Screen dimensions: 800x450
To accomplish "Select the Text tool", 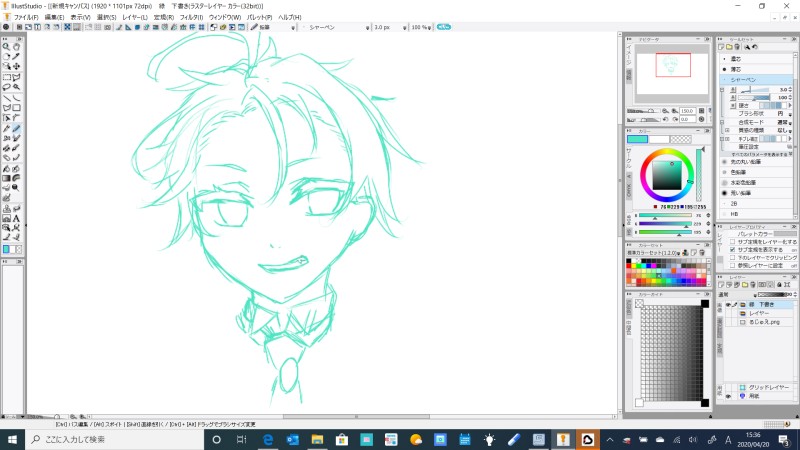I will [x=16, y=218].
